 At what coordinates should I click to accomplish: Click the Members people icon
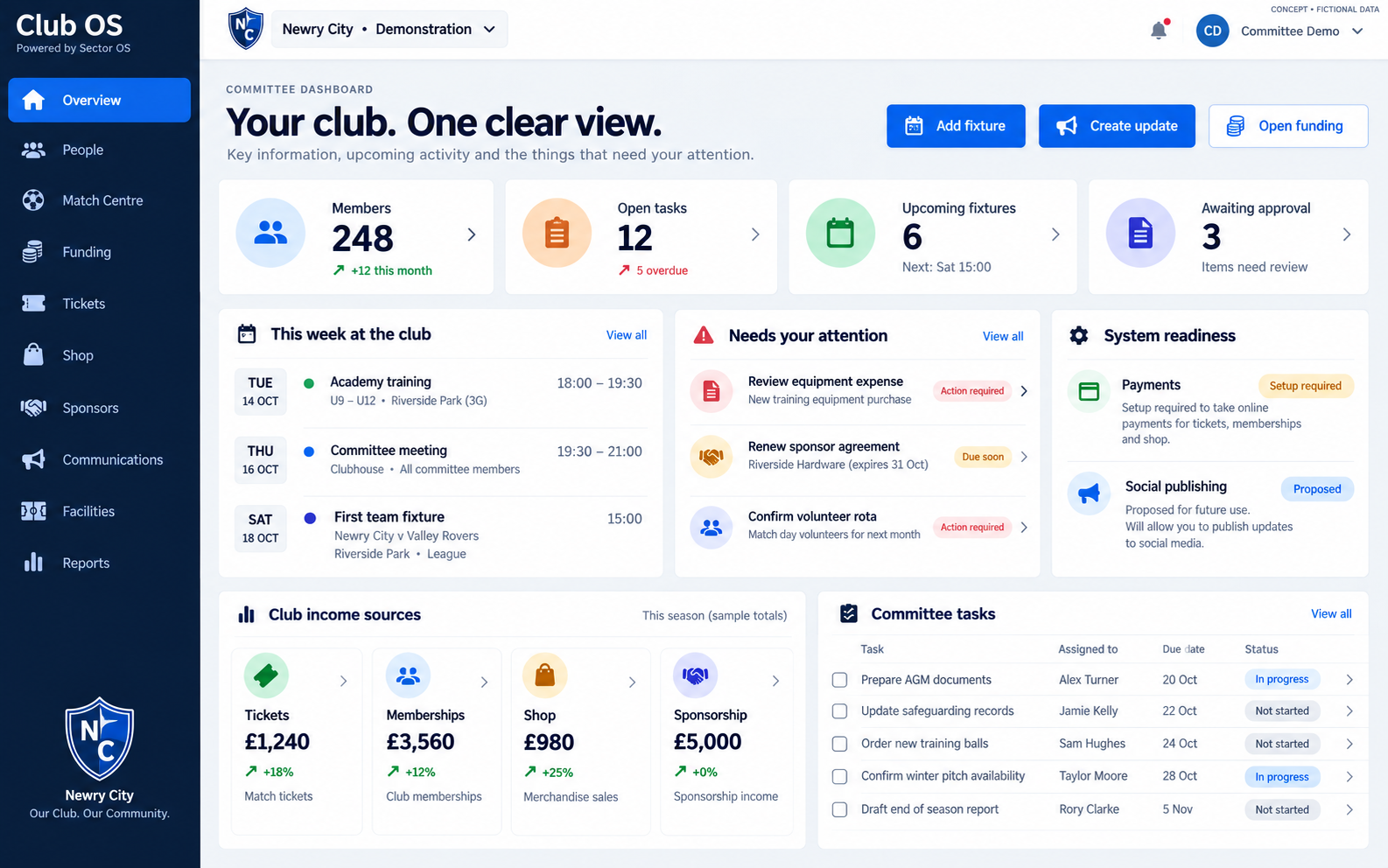[x=270, y=233]
